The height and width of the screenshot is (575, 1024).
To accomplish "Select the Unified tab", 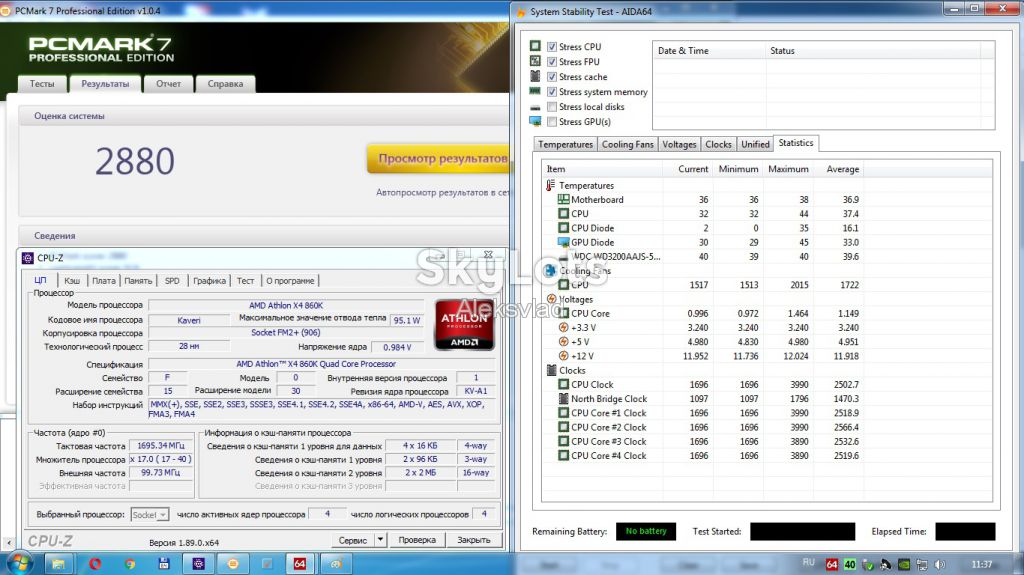I will tap(755, 144).
